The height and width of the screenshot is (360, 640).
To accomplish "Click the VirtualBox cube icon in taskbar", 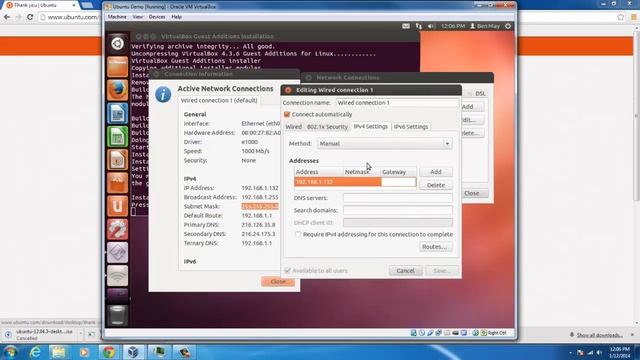I will (133, 352).
